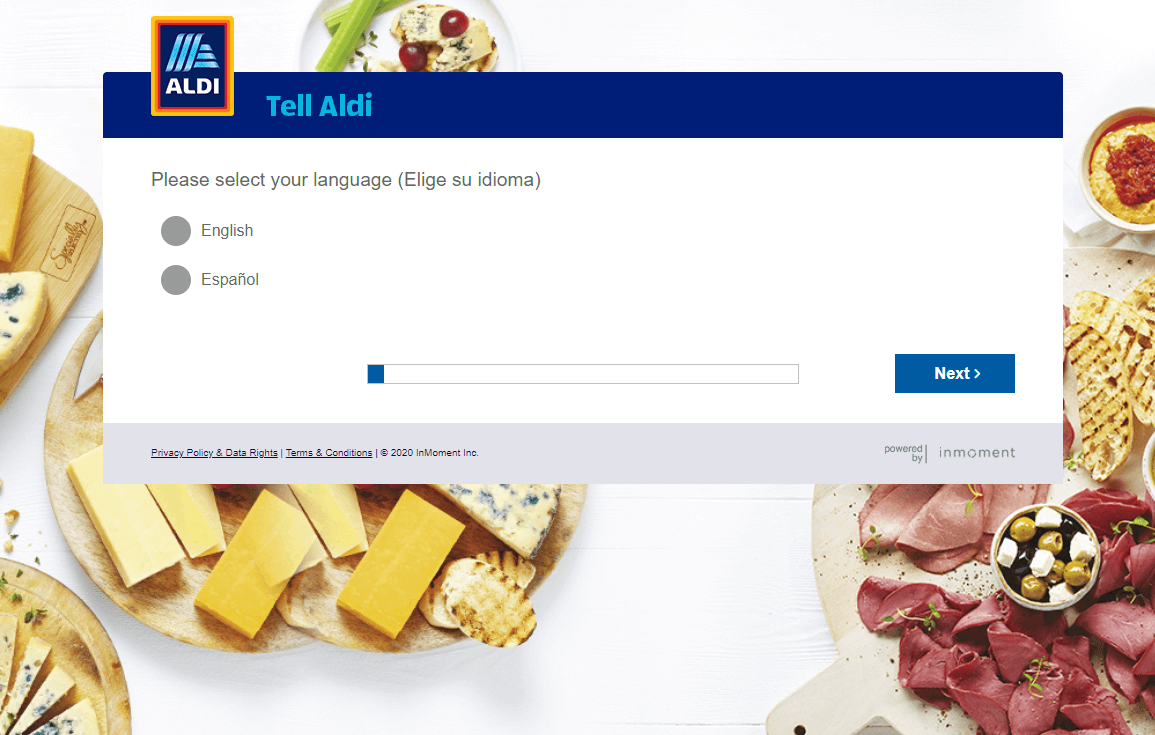The width and height of the screenshot is (1155, 735).
Task: Open Privacy Policy & Data Rights link
Action: (x=214, y=453)
